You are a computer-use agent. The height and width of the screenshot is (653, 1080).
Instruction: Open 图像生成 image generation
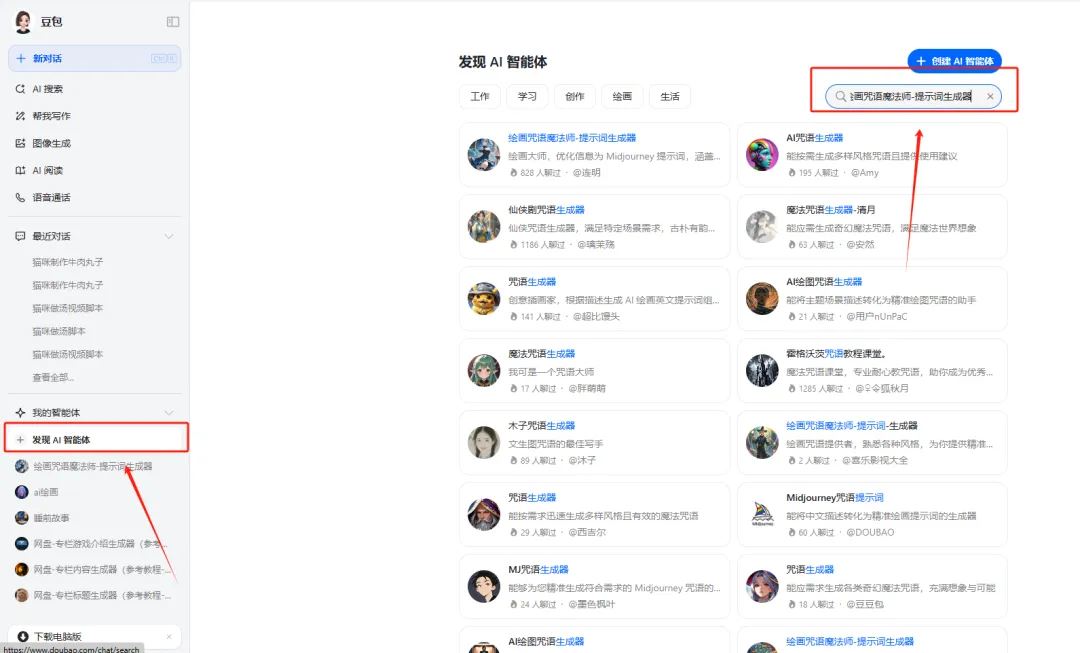click(94, 143)
